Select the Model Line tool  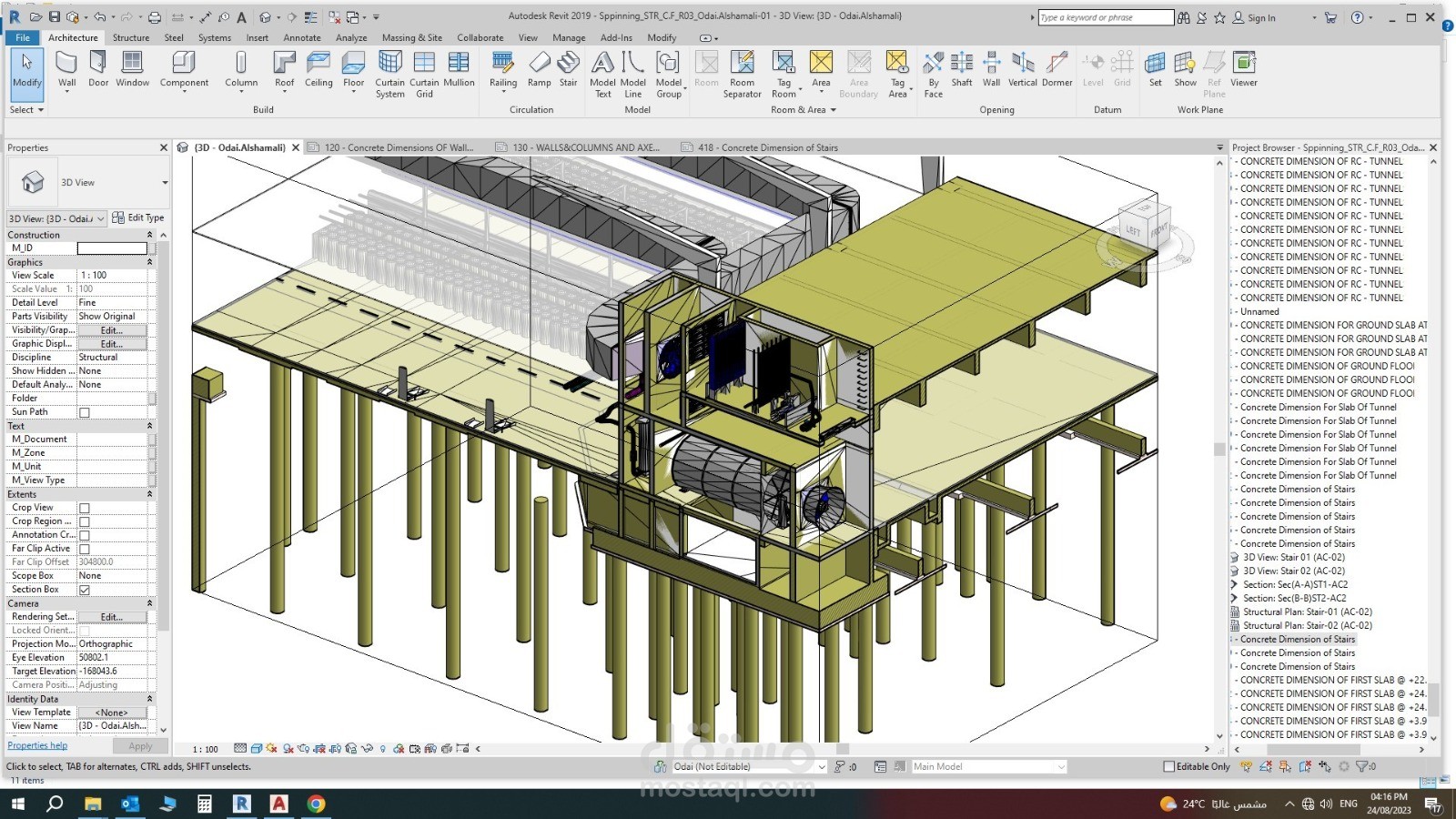[x=633, y=75]
